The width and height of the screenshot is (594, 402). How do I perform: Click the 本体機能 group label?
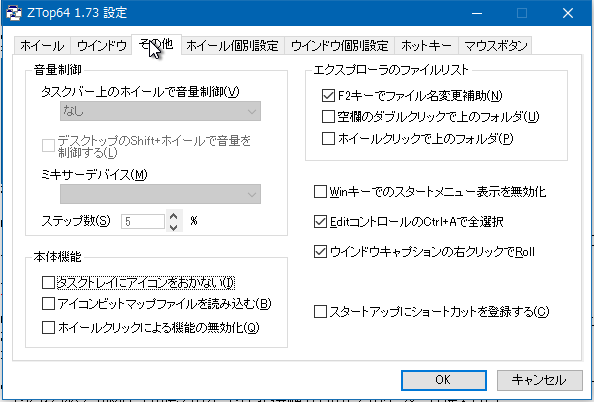click(58, 257)
